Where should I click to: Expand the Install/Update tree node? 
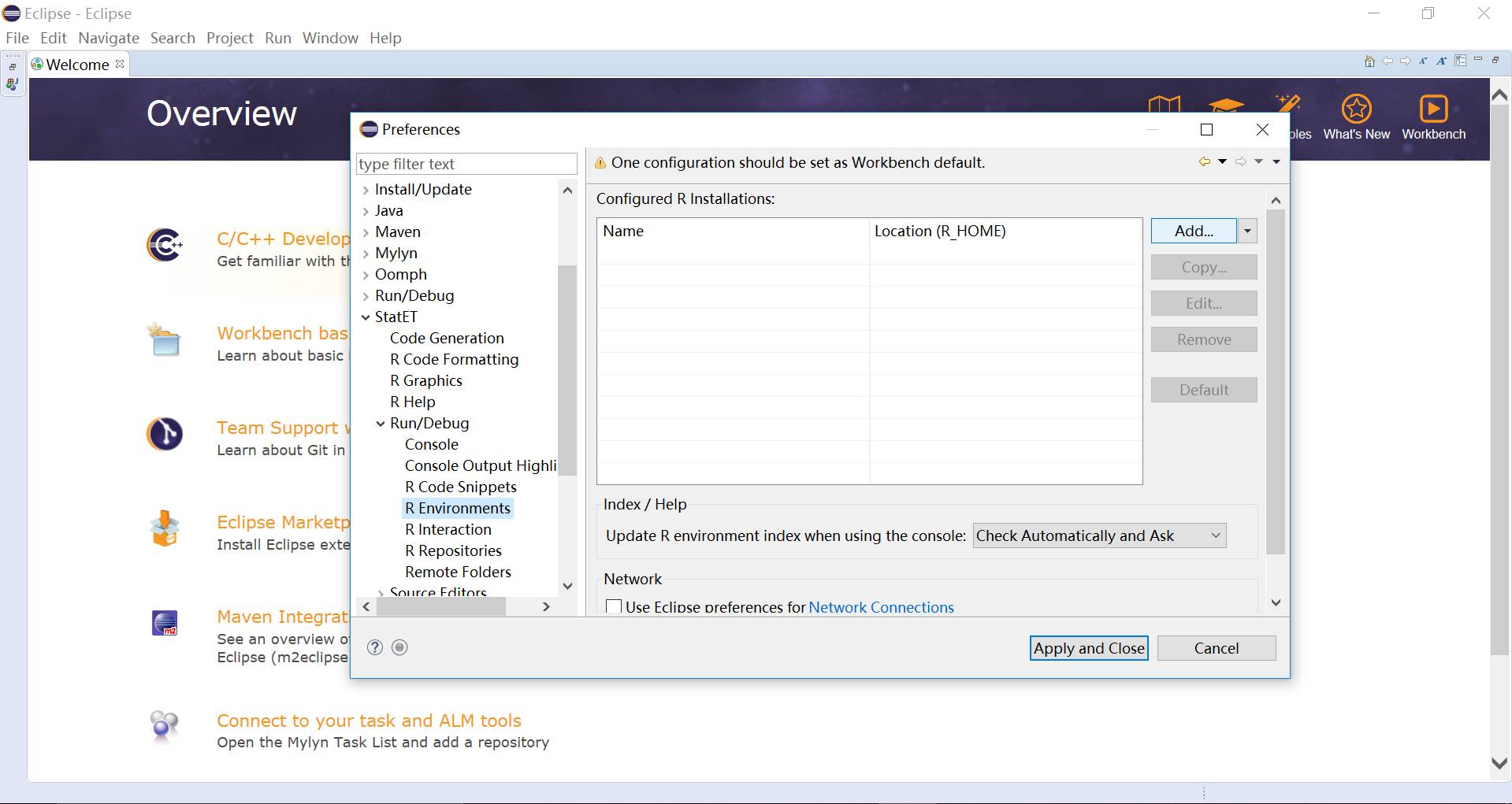[x=366, y=190]
